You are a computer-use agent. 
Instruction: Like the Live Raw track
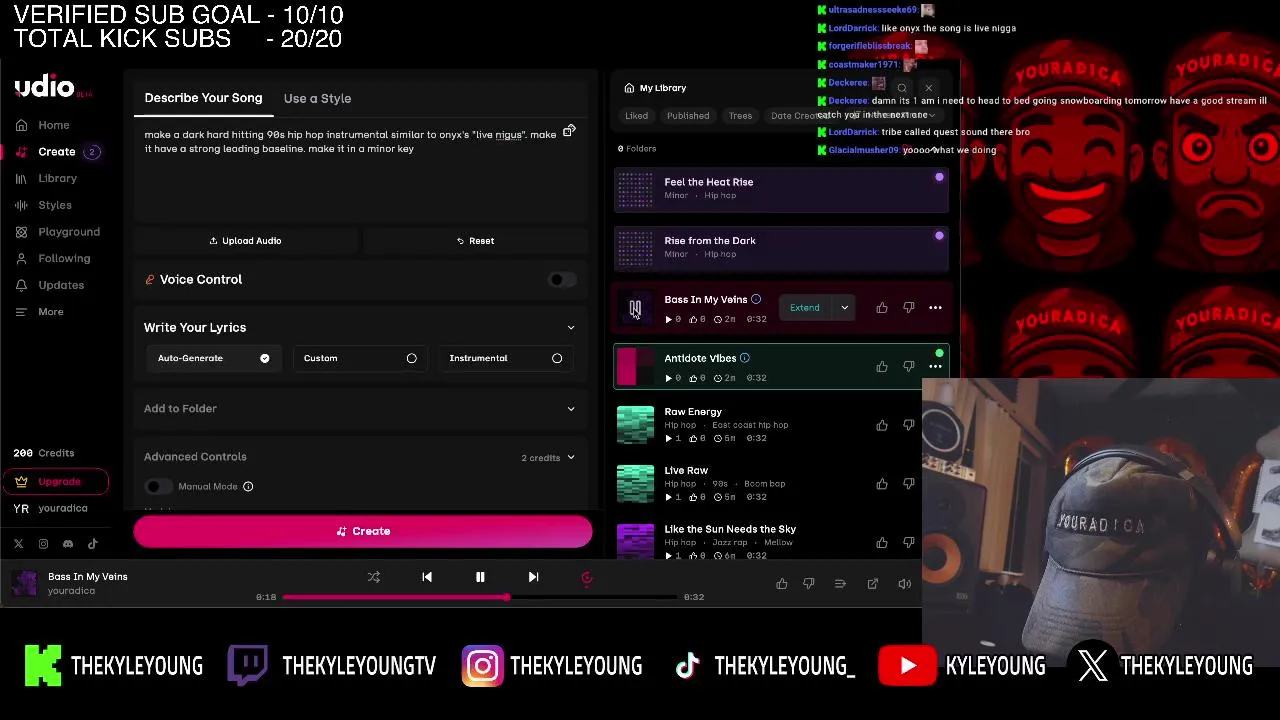point(882,484)
